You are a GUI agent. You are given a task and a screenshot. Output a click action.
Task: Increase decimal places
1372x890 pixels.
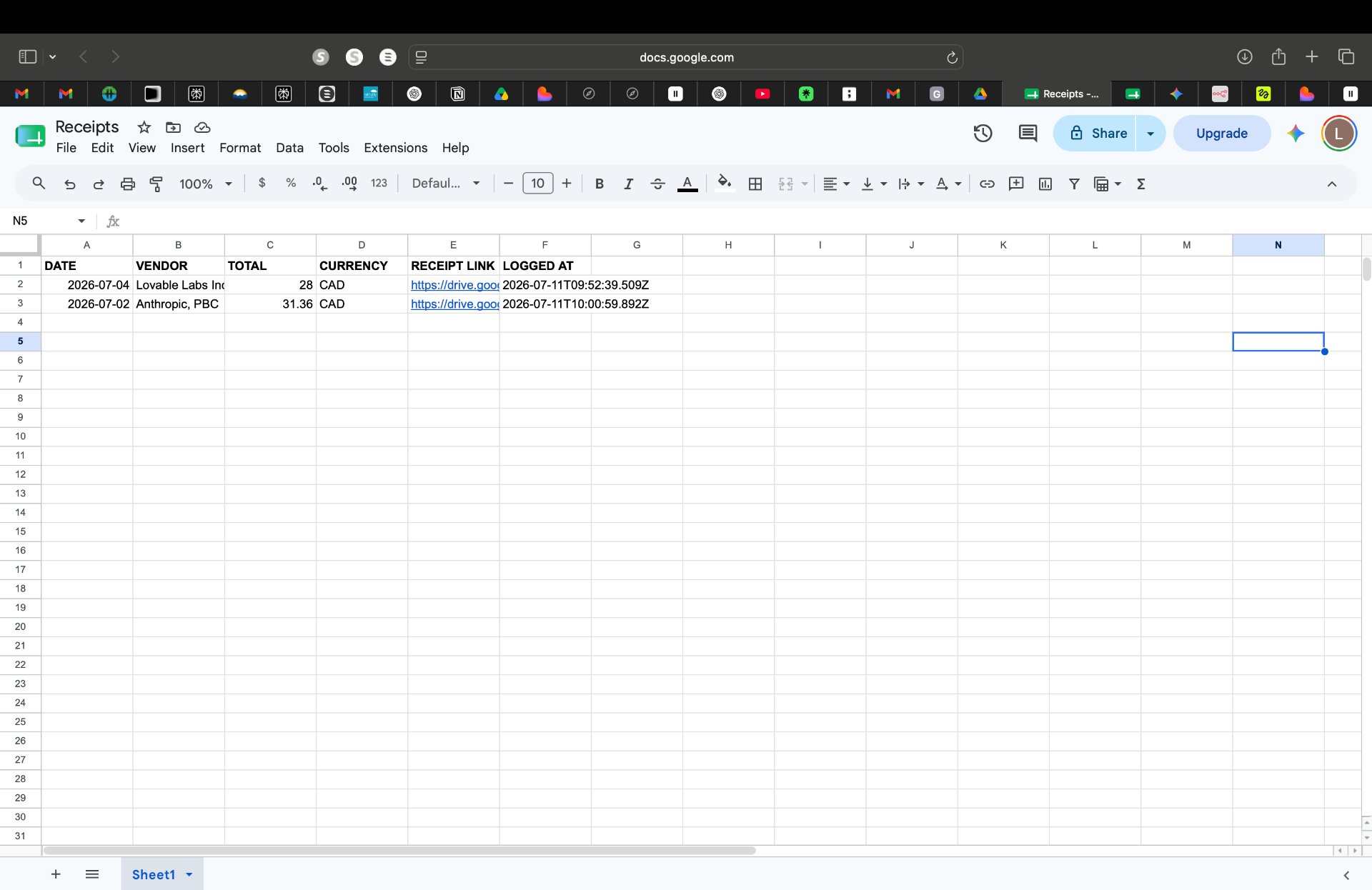349,184
